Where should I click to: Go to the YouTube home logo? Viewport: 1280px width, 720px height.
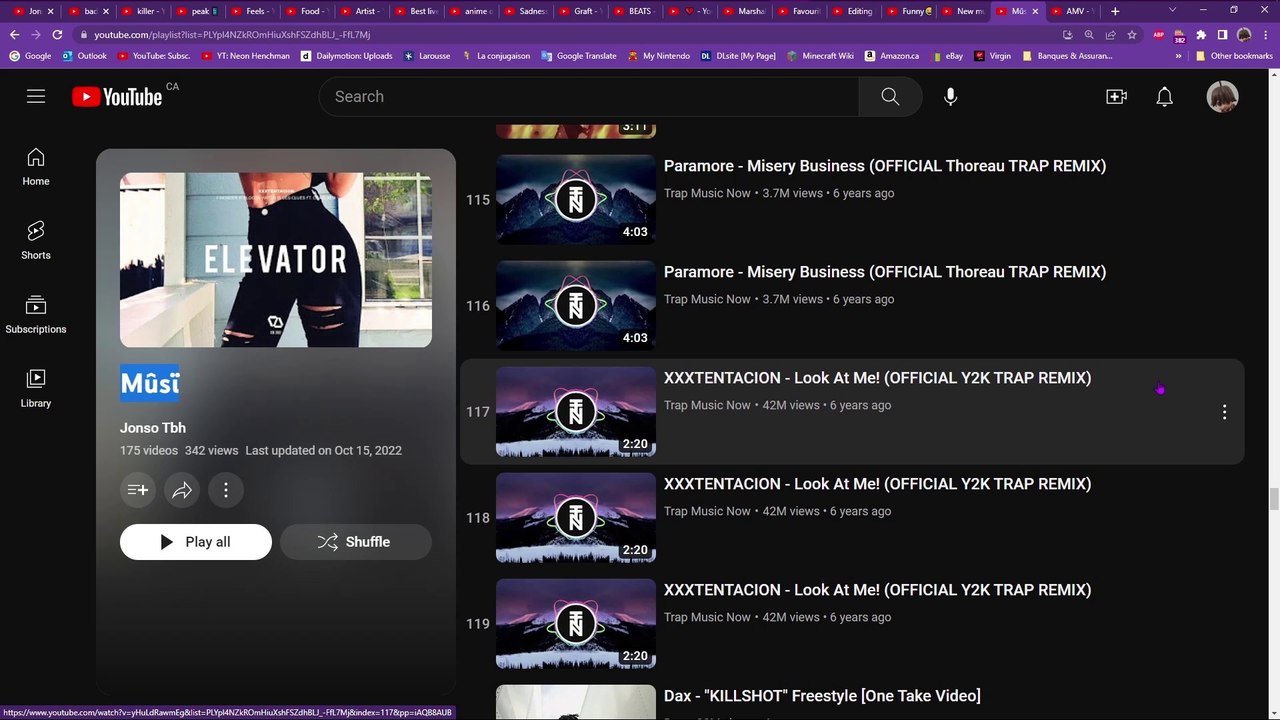tap(117, 96)
